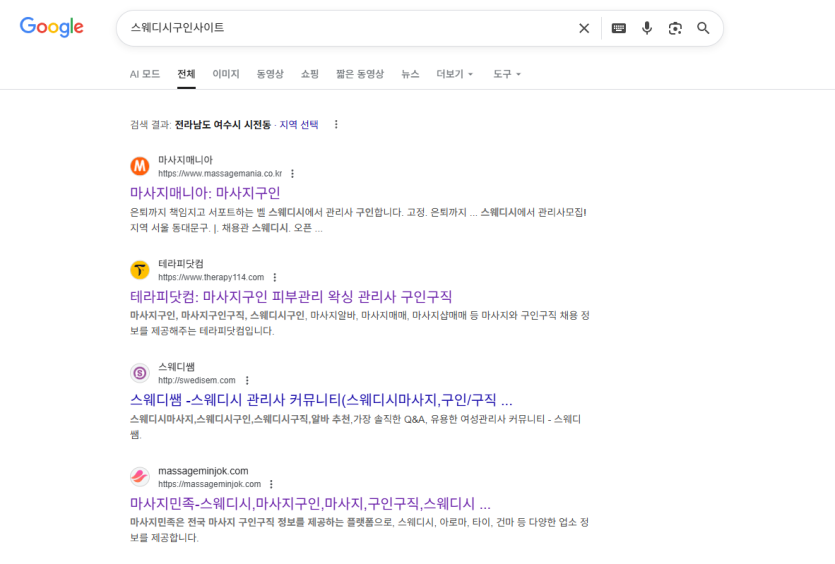Open location options menu beside 지역 선택

click(336, 125)
